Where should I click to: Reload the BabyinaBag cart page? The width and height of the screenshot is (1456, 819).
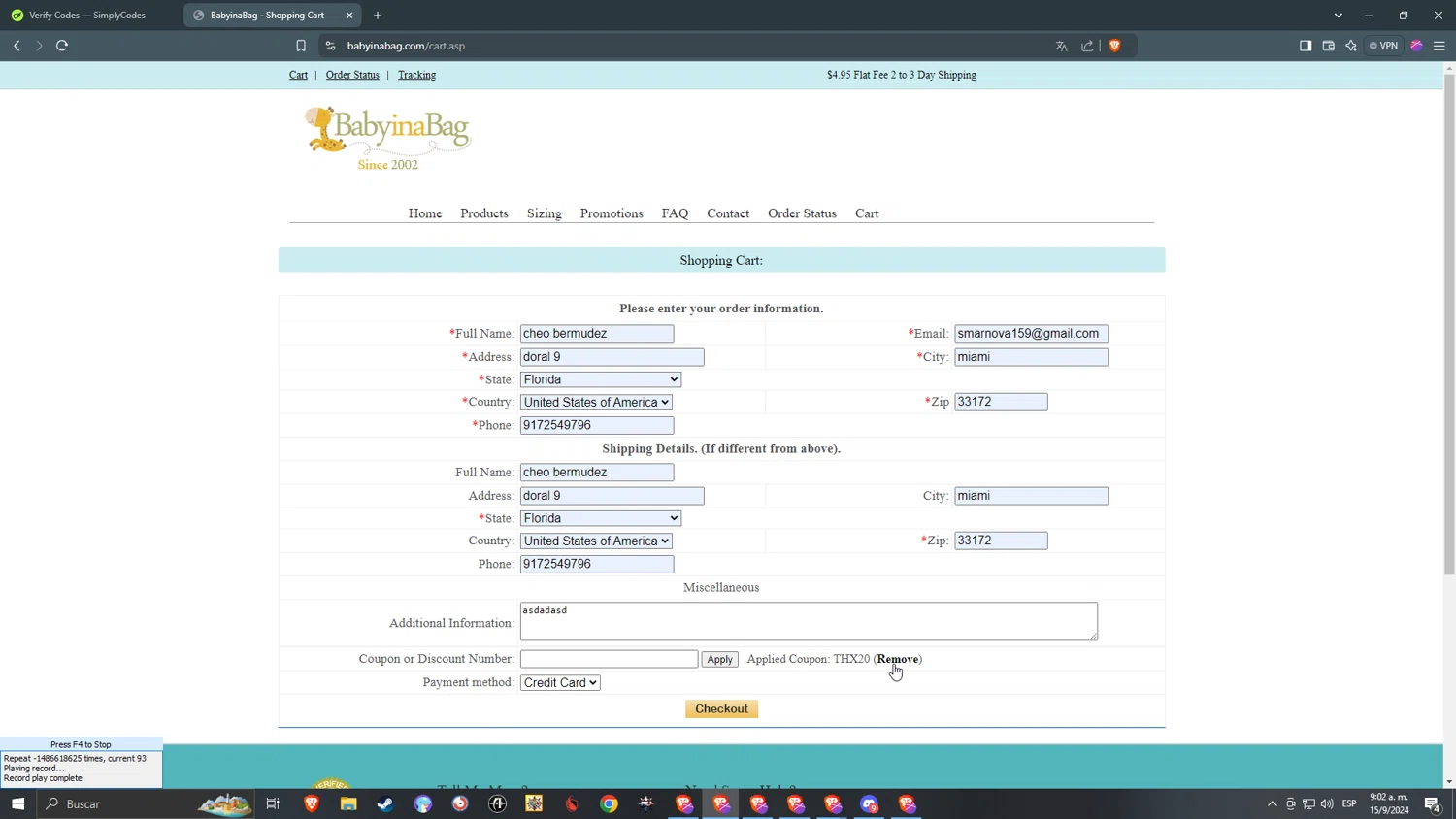[62, 46]
